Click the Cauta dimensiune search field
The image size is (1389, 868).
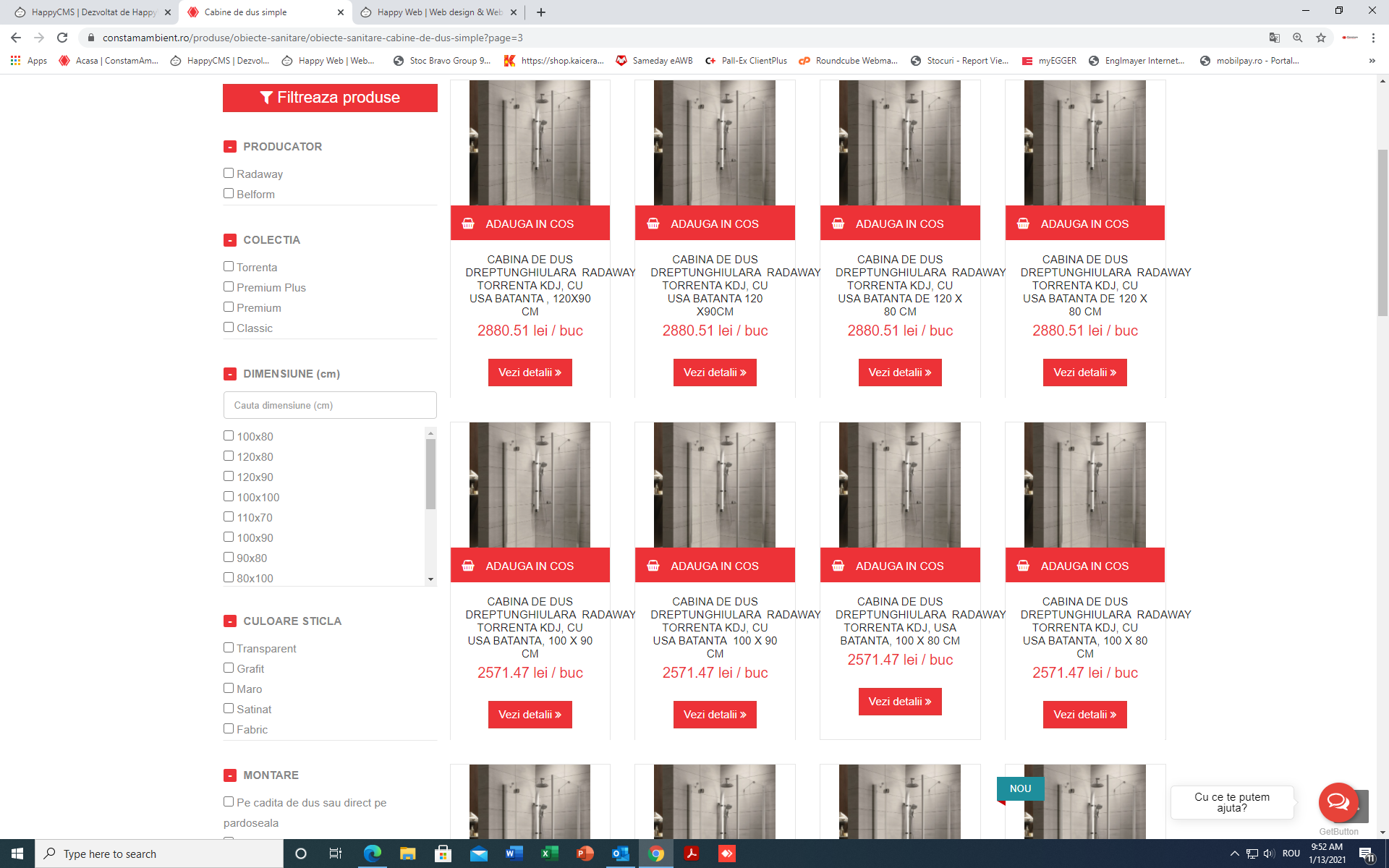[330, 405]
